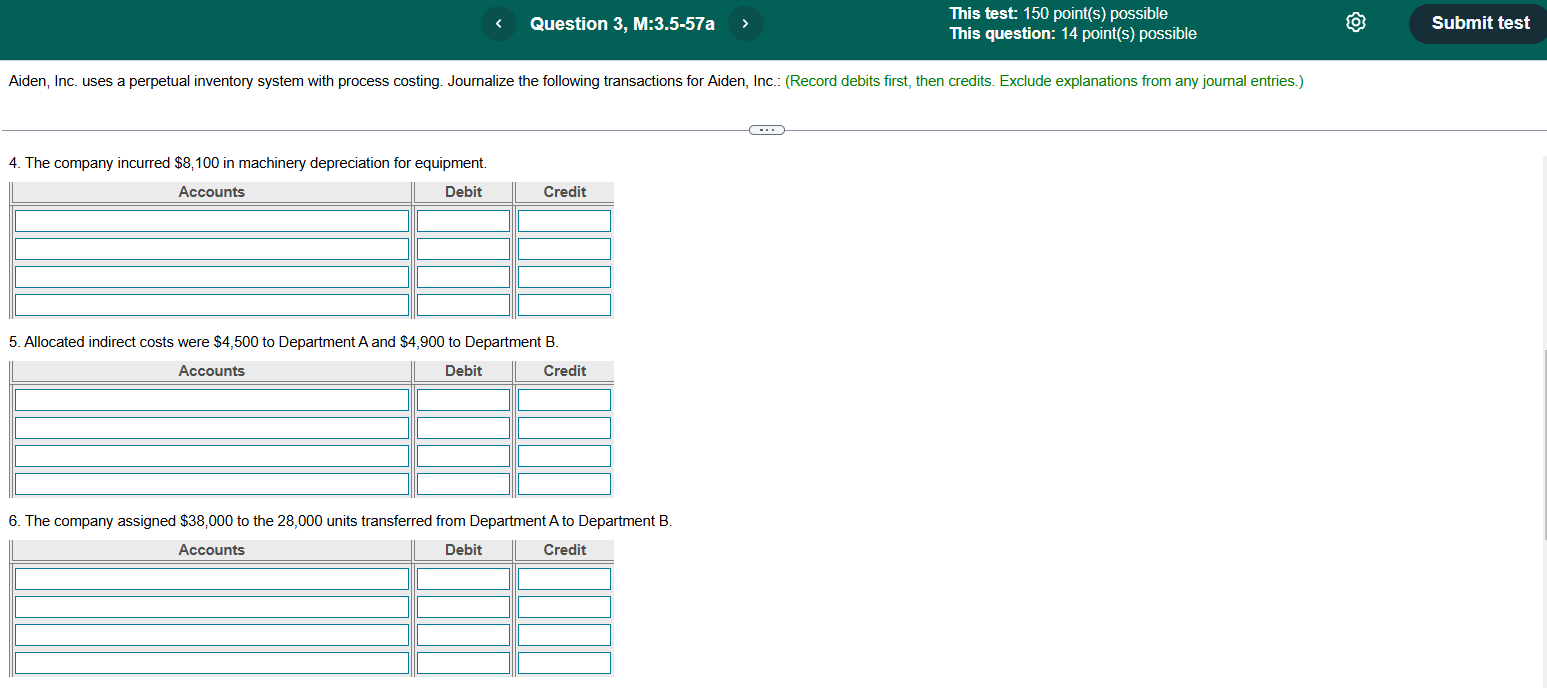Click third account field in transaction 4
This screenshot has width=1547, height=688.
tap(212, 277)
